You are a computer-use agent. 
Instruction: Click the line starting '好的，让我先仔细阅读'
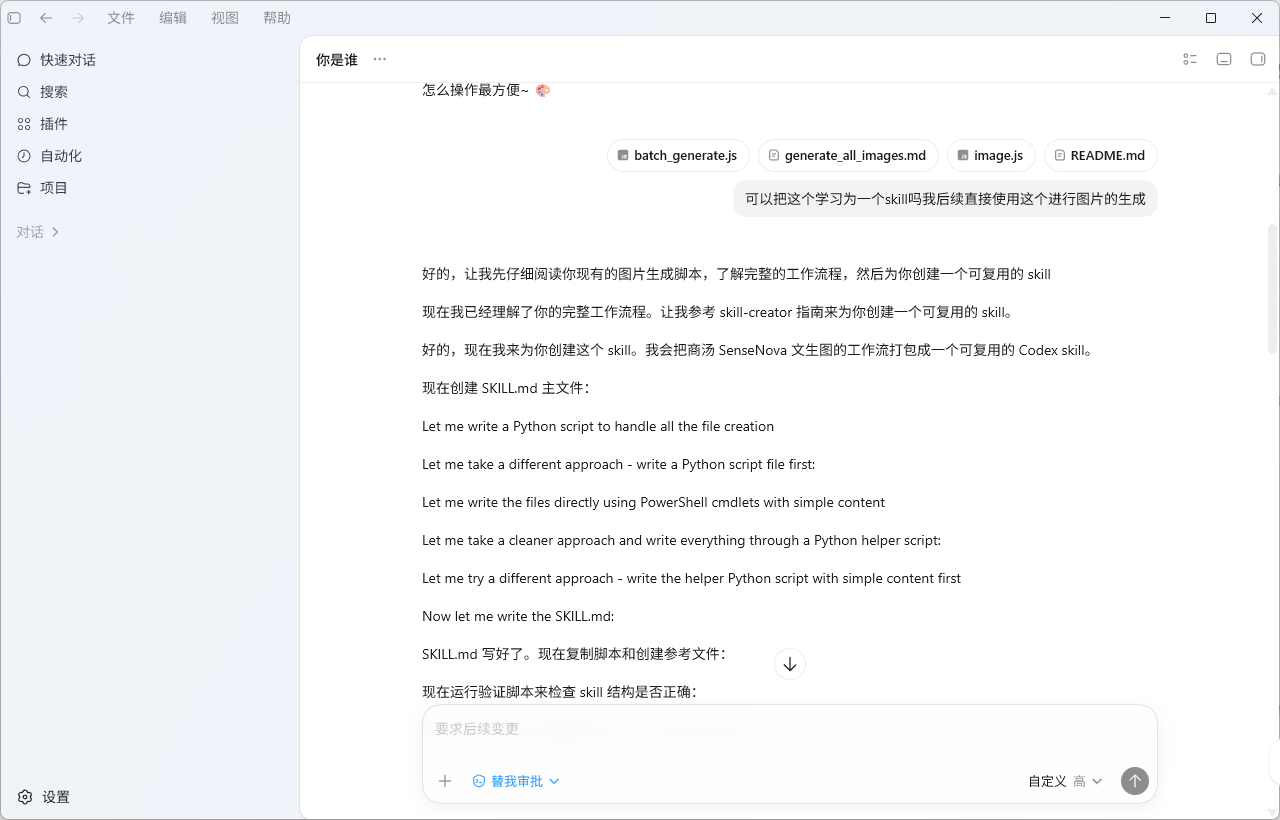736,274
